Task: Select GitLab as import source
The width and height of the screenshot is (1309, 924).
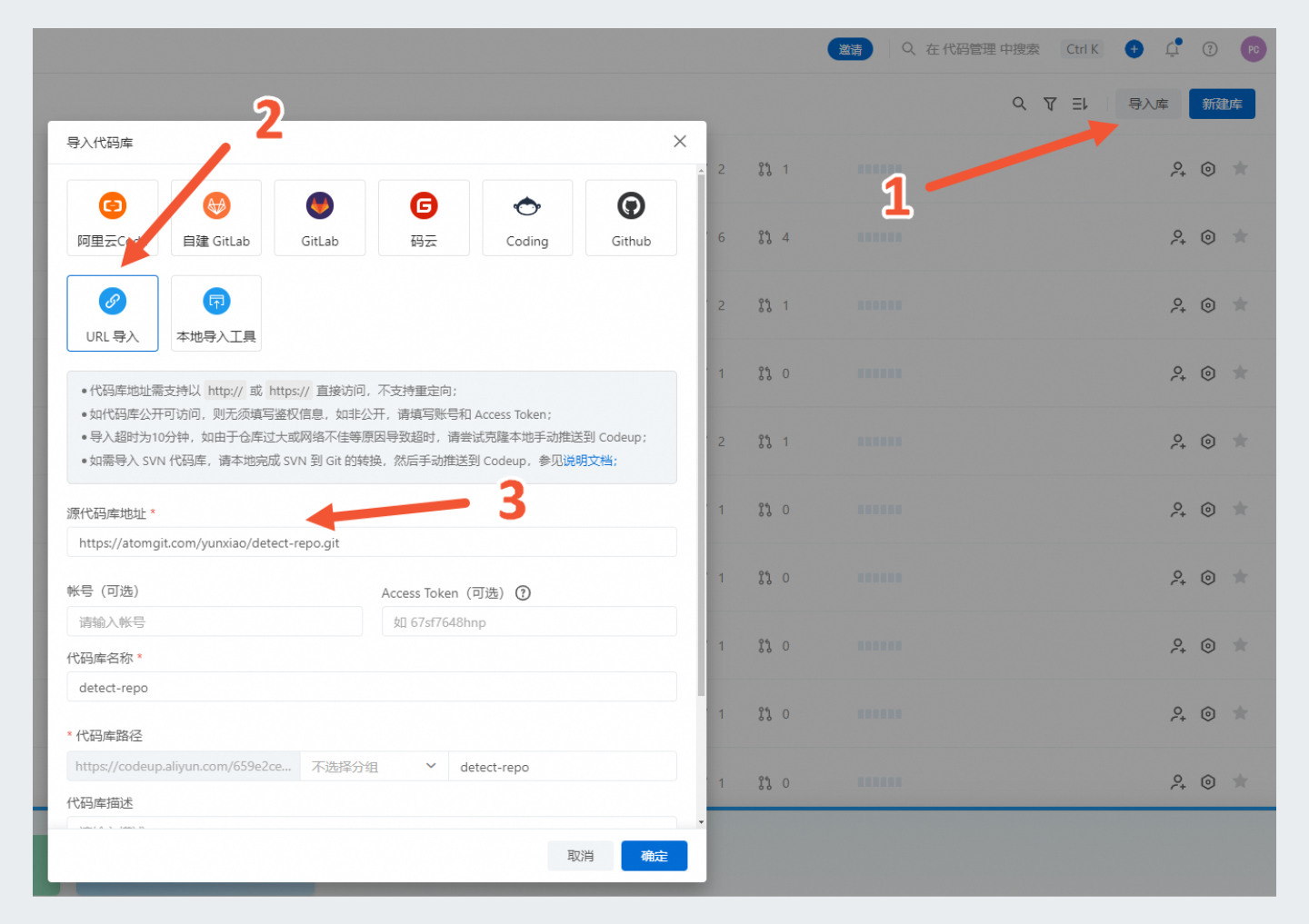Action: (x=320, y=218)
